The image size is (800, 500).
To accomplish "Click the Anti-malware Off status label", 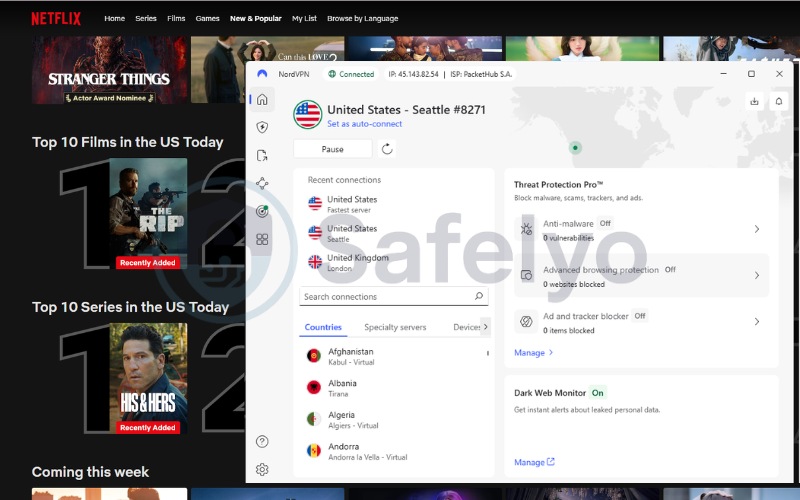I will click(605, 223).
